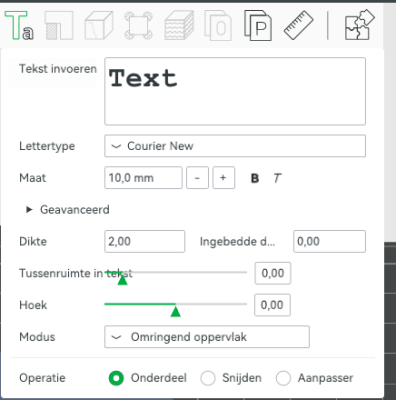The height and width of the screenshot is (400, 396).
Task: Click the Dikte 2,00 field
Action: [145, 241]
